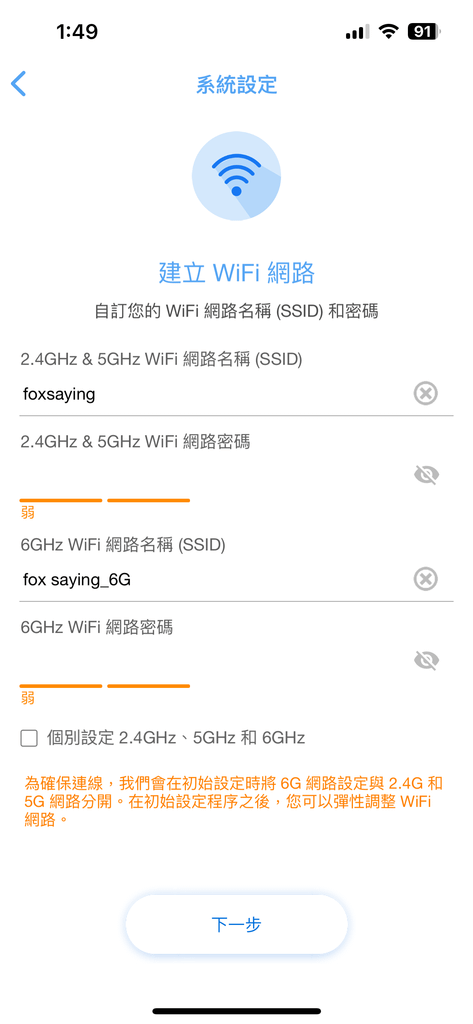Tap the WiFi status icon in status bar

pyautogui.click(x=389, y=31)
